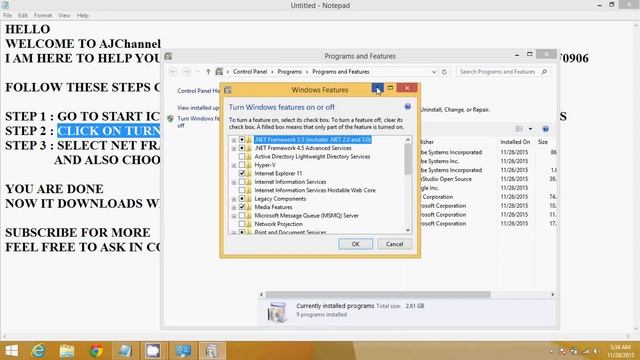Expand the Legacy Components node

click(234, 199)
